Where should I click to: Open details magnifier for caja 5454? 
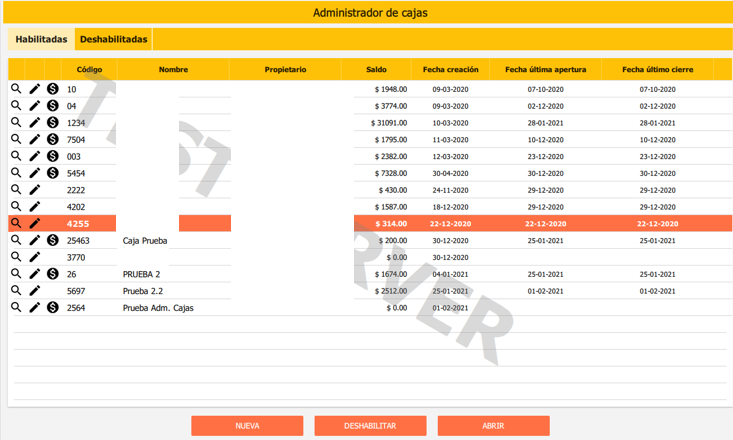[16, 173]
